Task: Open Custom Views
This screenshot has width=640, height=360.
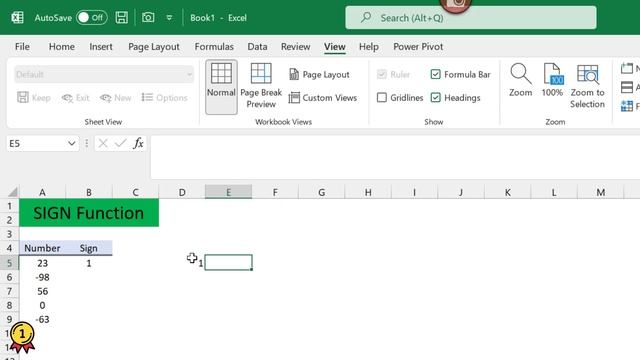Action: point(322,98)
